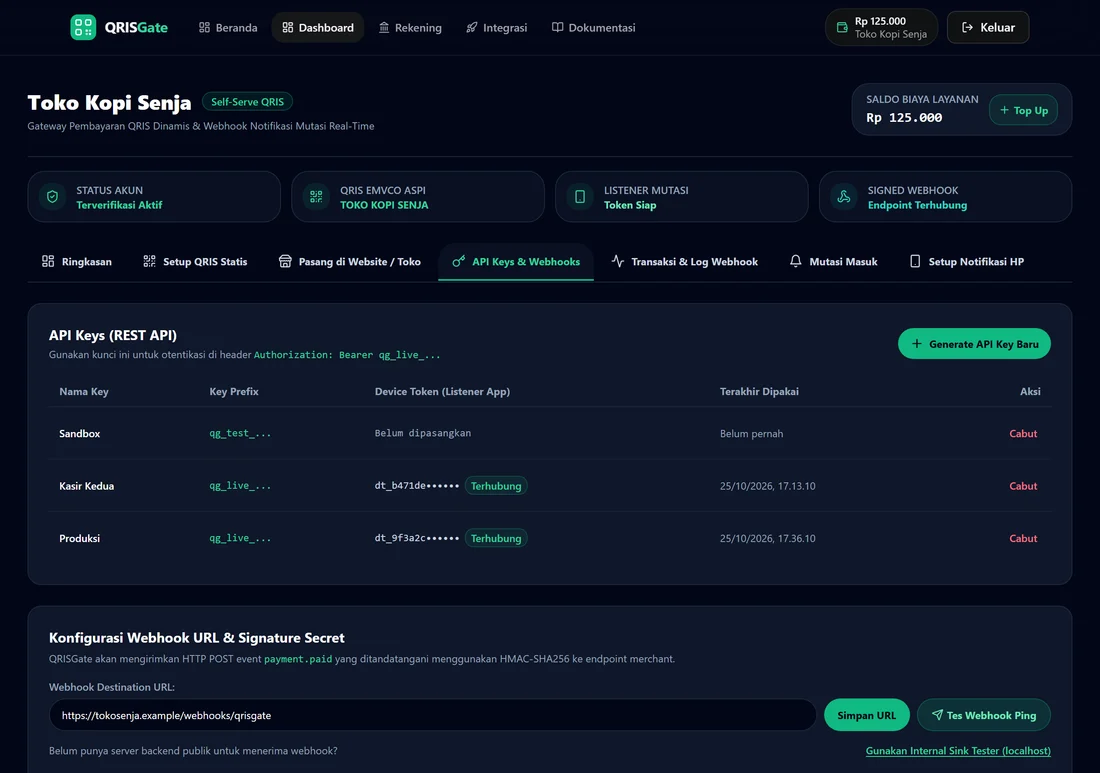Open the Beranda nav item
1100x773 pixels.
228,27
